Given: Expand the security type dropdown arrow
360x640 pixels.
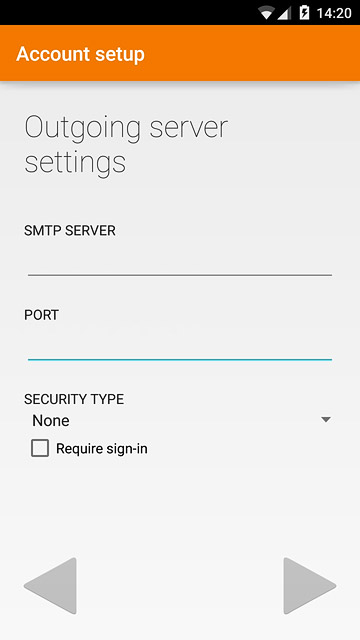Looking at the screenshot, I should point(325,420).
